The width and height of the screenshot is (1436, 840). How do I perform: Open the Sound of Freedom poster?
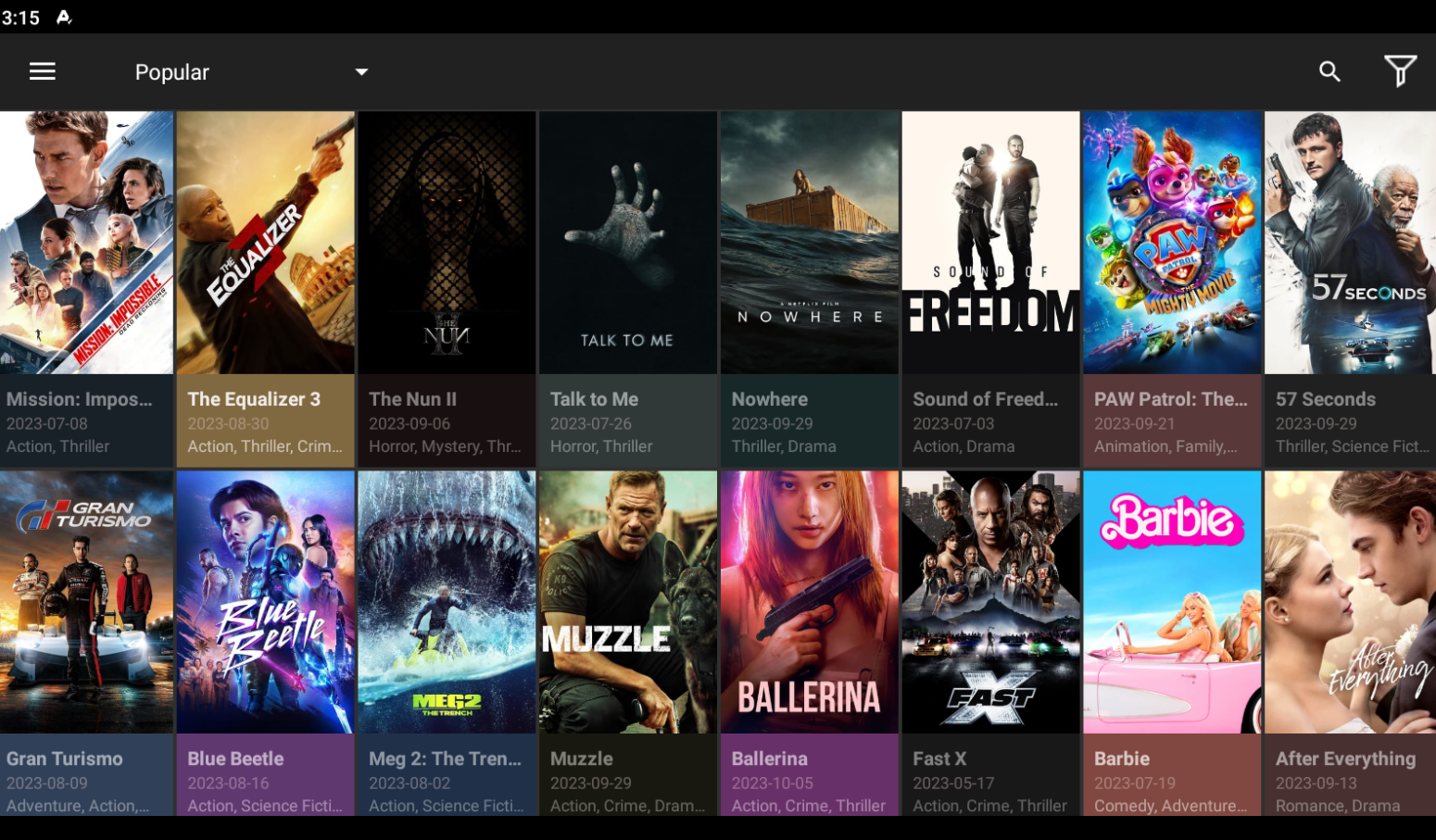(x=991, y=243)
